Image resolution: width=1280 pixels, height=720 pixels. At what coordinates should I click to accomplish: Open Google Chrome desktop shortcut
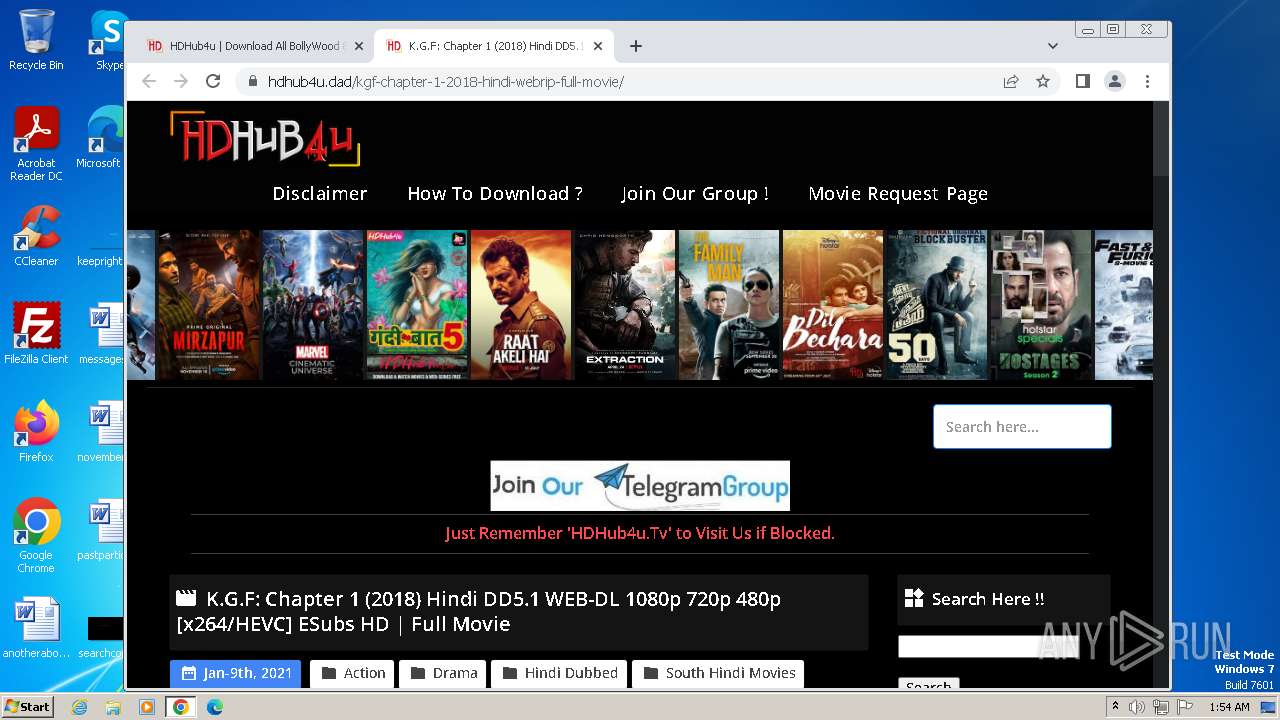pos(36,536)
